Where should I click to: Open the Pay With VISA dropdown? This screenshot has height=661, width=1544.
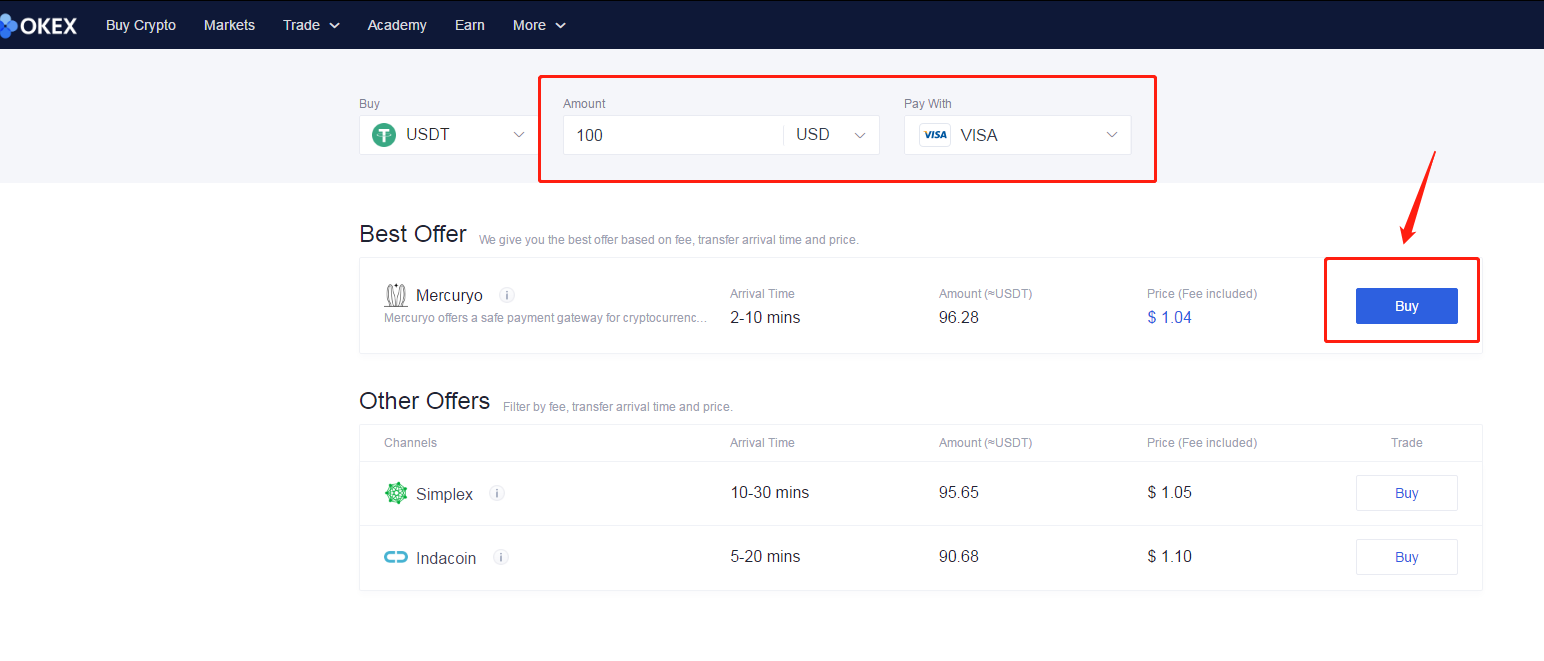1017,135
